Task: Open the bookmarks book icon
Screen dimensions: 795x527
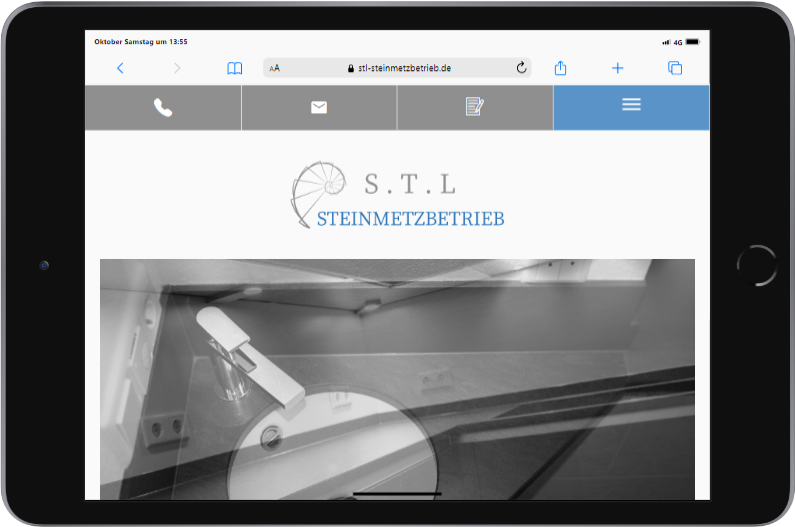Action: point(234,68)
